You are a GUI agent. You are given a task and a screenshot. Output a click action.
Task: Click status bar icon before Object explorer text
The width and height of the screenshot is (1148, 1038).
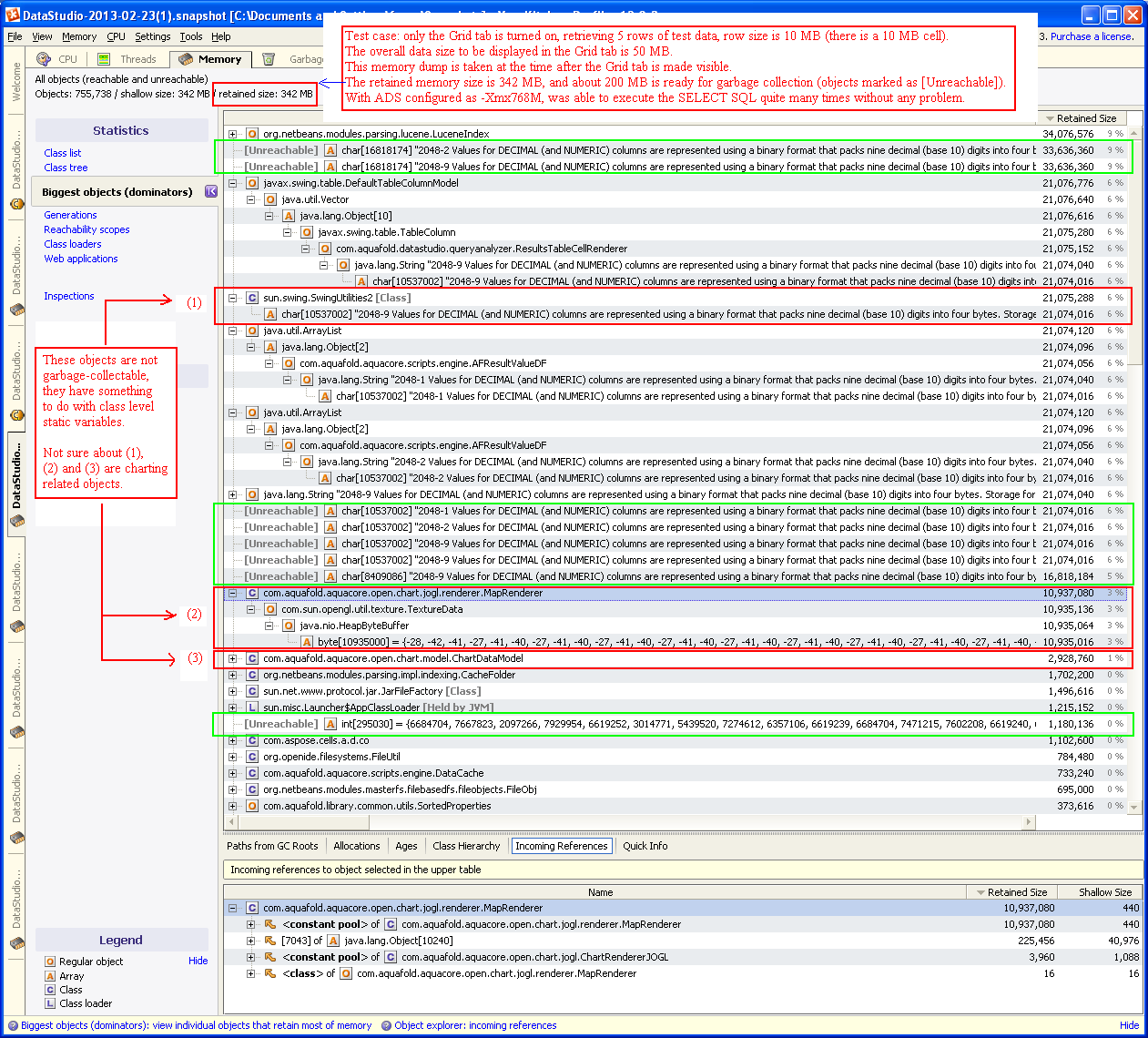(386, 1025)
